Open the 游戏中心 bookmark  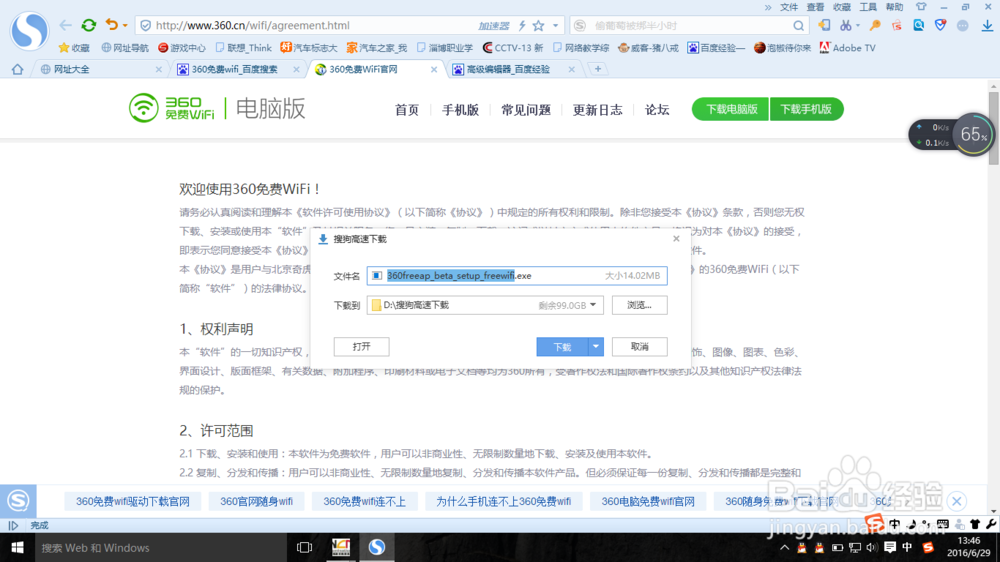[182, 48]
